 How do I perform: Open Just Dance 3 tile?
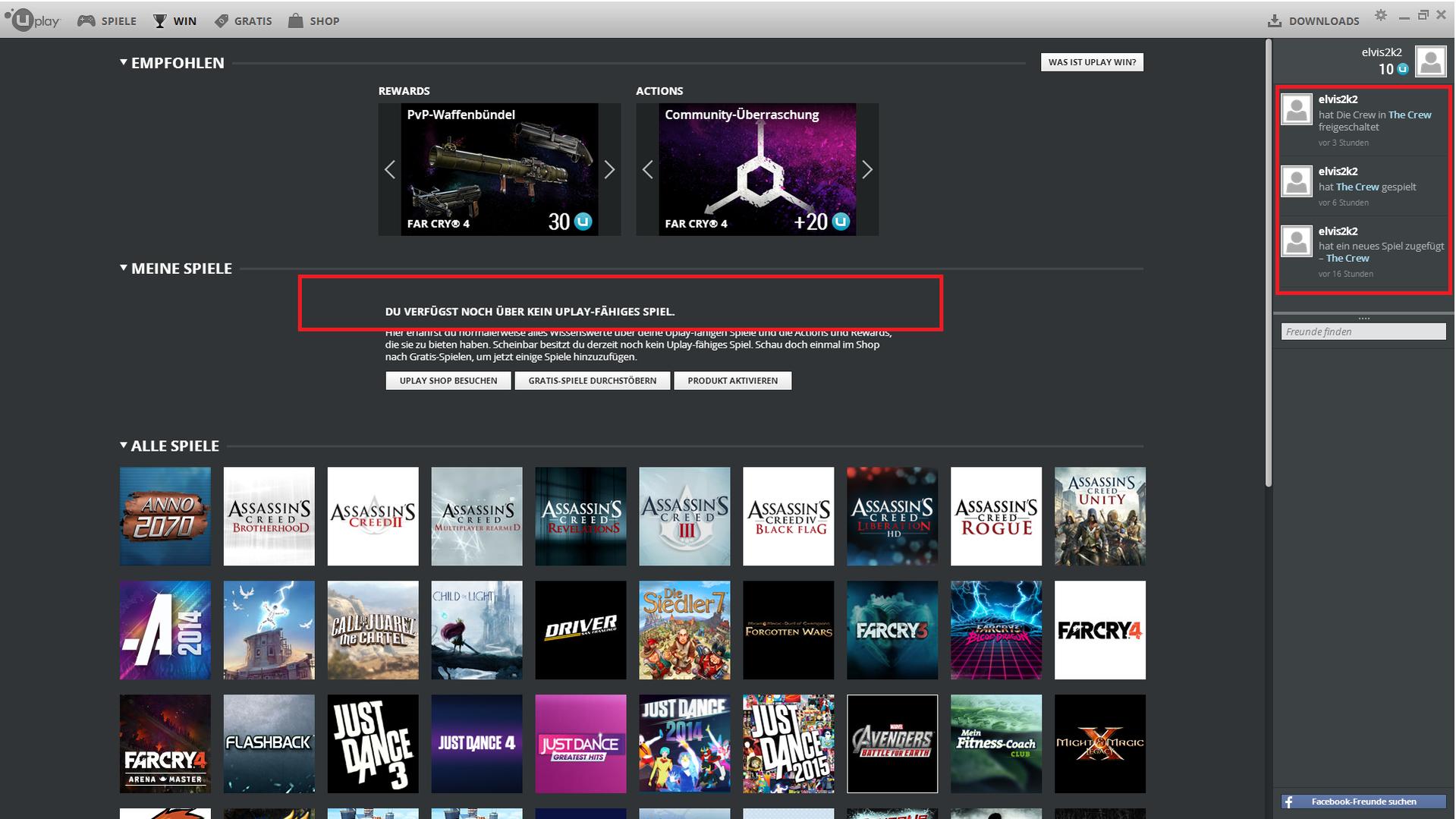pos(373,744)
